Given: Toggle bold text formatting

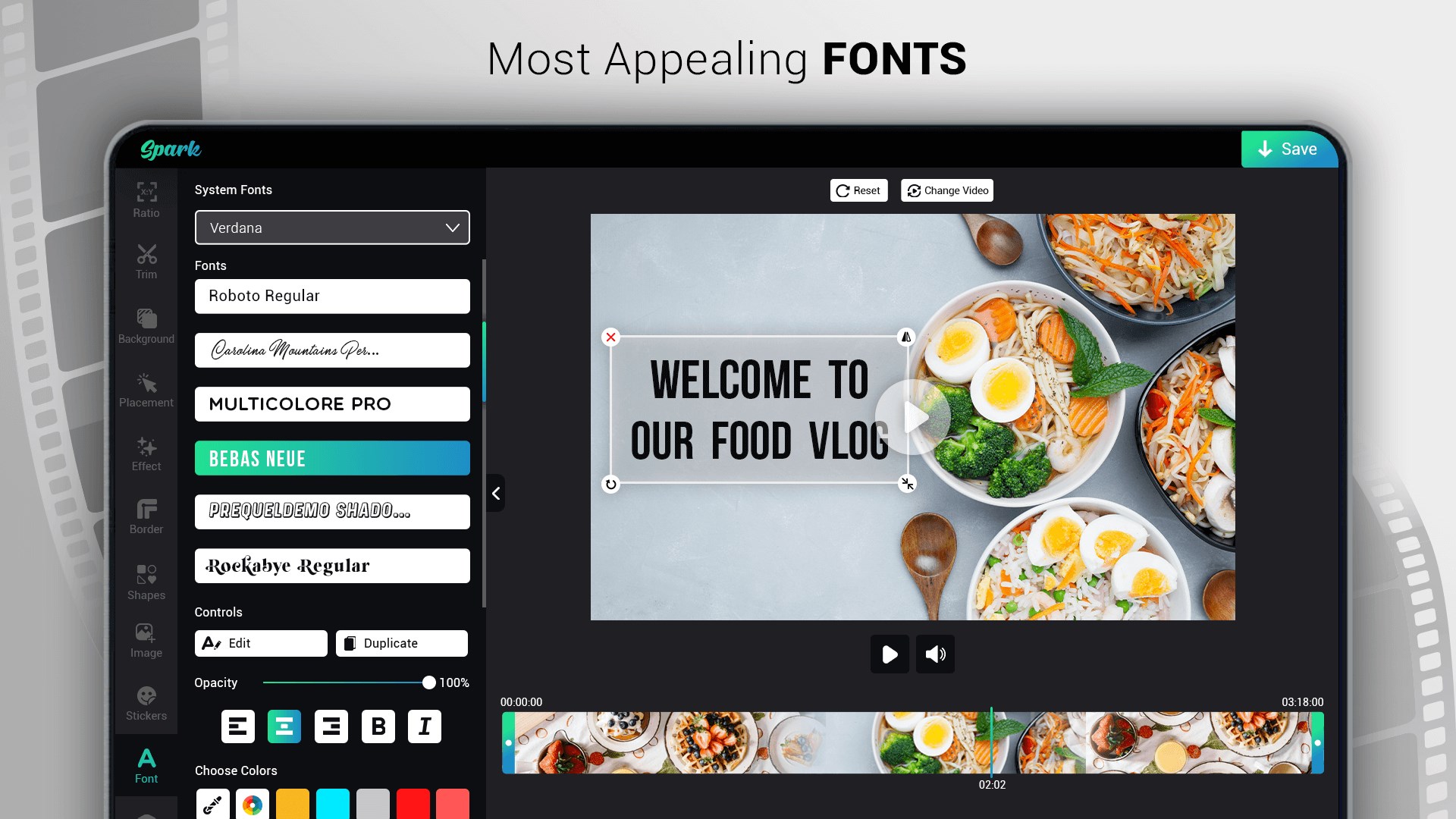Looking at the screenshot, I should pos(378,726).
